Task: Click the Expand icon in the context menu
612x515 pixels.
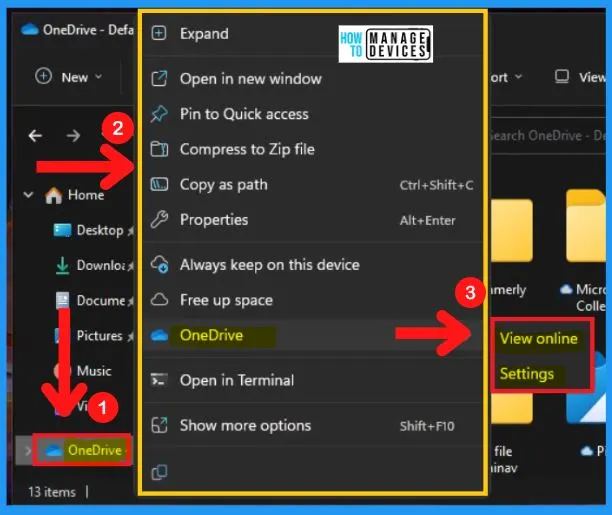Action: point(159,33)
